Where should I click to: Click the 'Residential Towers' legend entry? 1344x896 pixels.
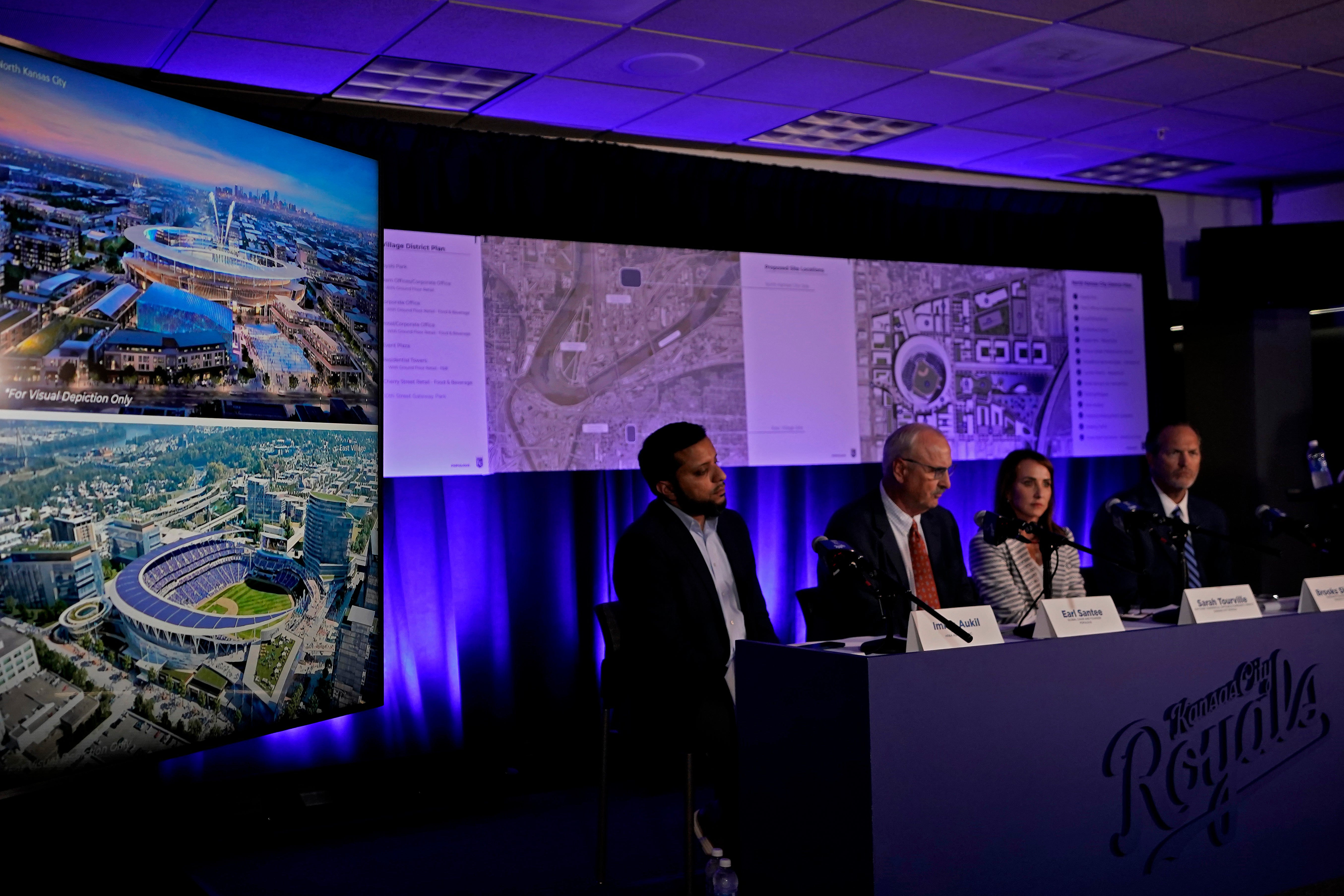click(406, 360)
